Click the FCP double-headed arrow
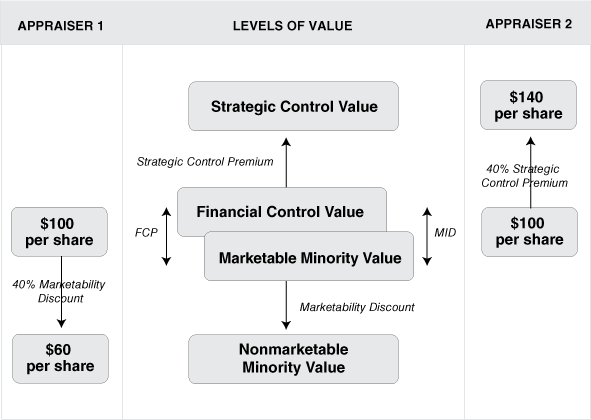Image resolution: width=591 pixels, height=420 pixels. [x=166, y=236]
